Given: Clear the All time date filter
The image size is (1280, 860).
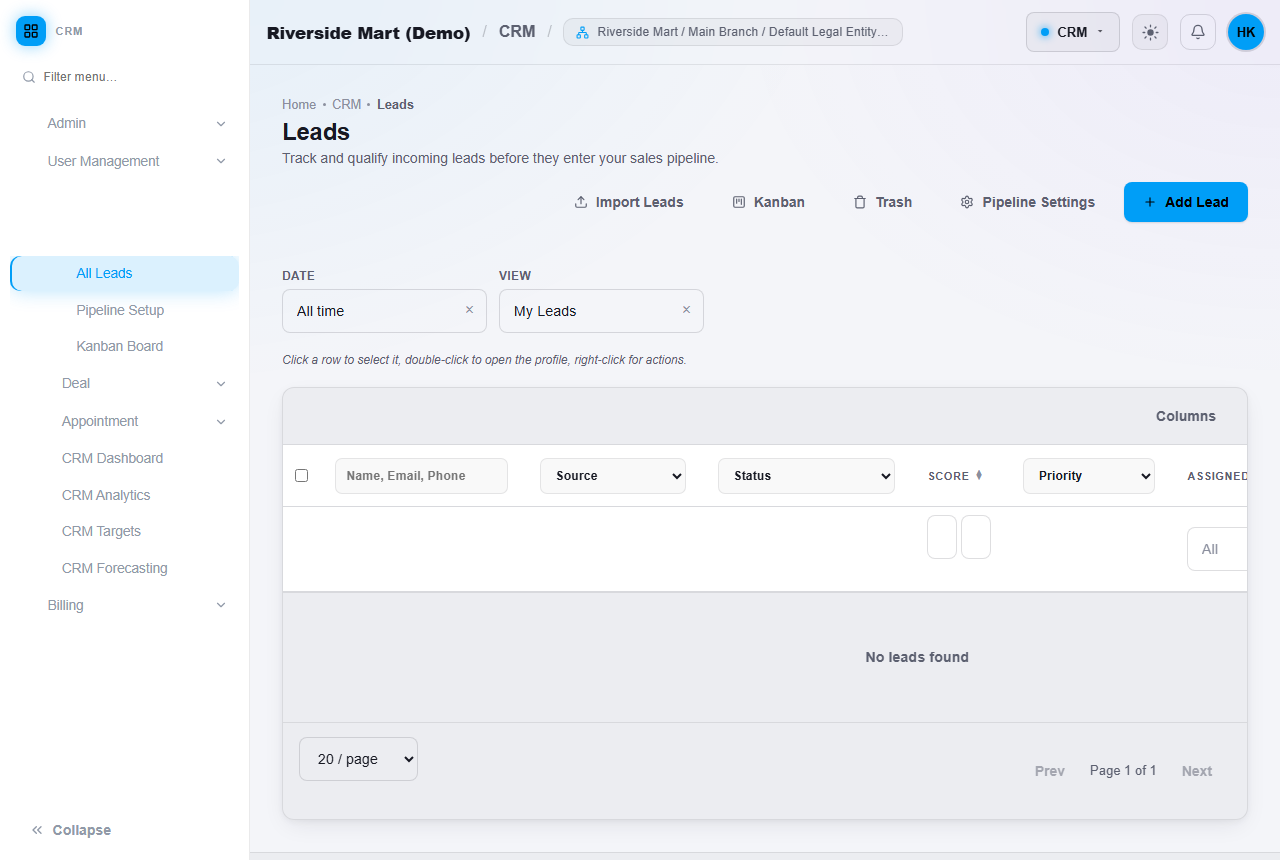Looking at the screenshot, I should point(469,310).
